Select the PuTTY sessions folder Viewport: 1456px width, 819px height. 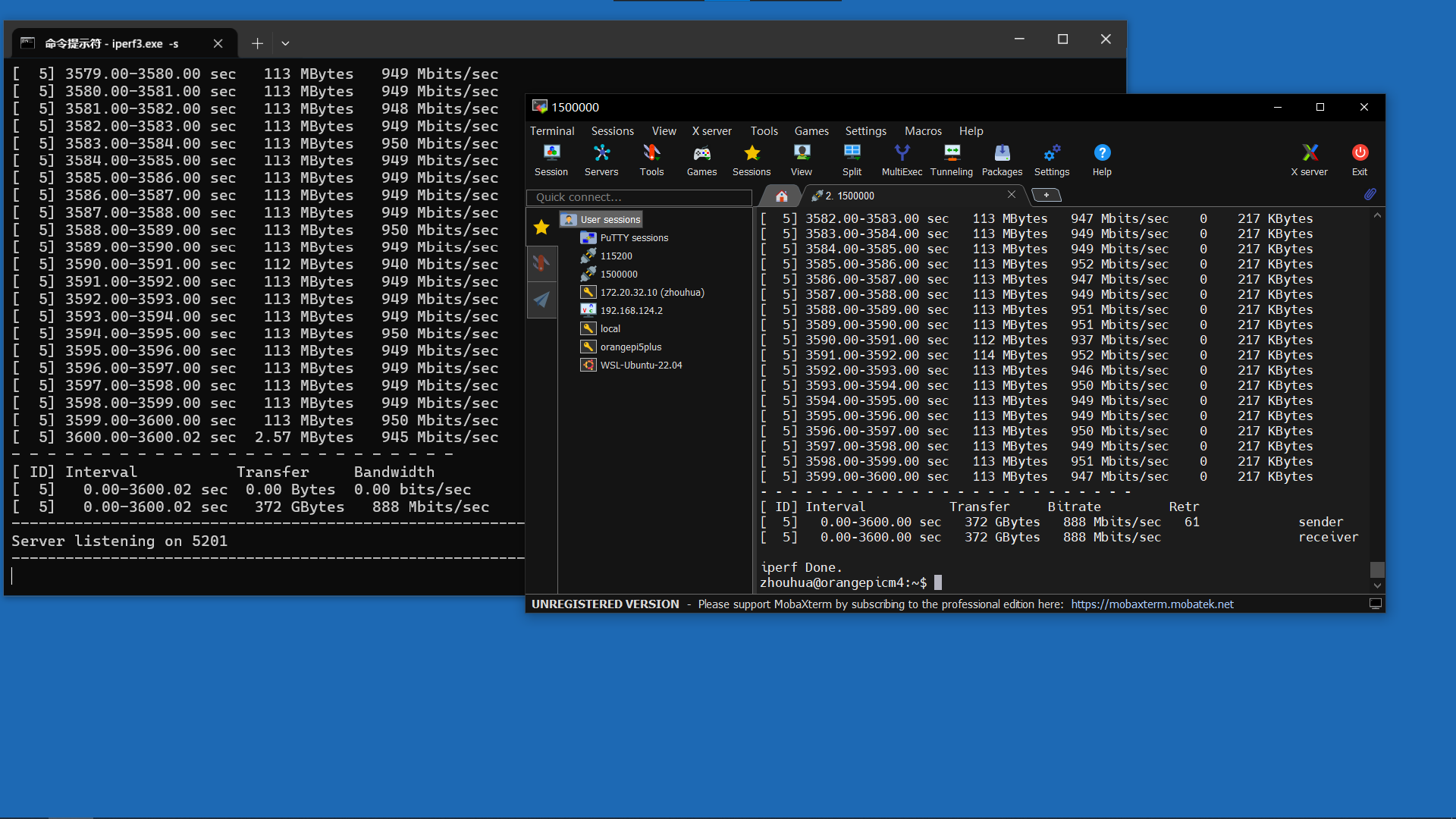point(626,237)
